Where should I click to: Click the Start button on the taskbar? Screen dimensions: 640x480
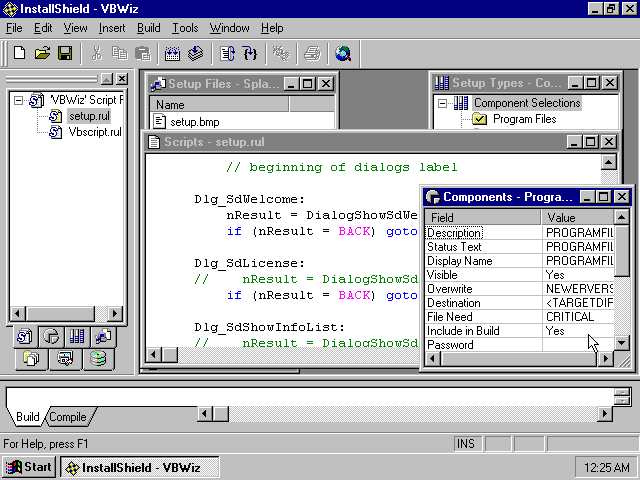click(29, 467)
